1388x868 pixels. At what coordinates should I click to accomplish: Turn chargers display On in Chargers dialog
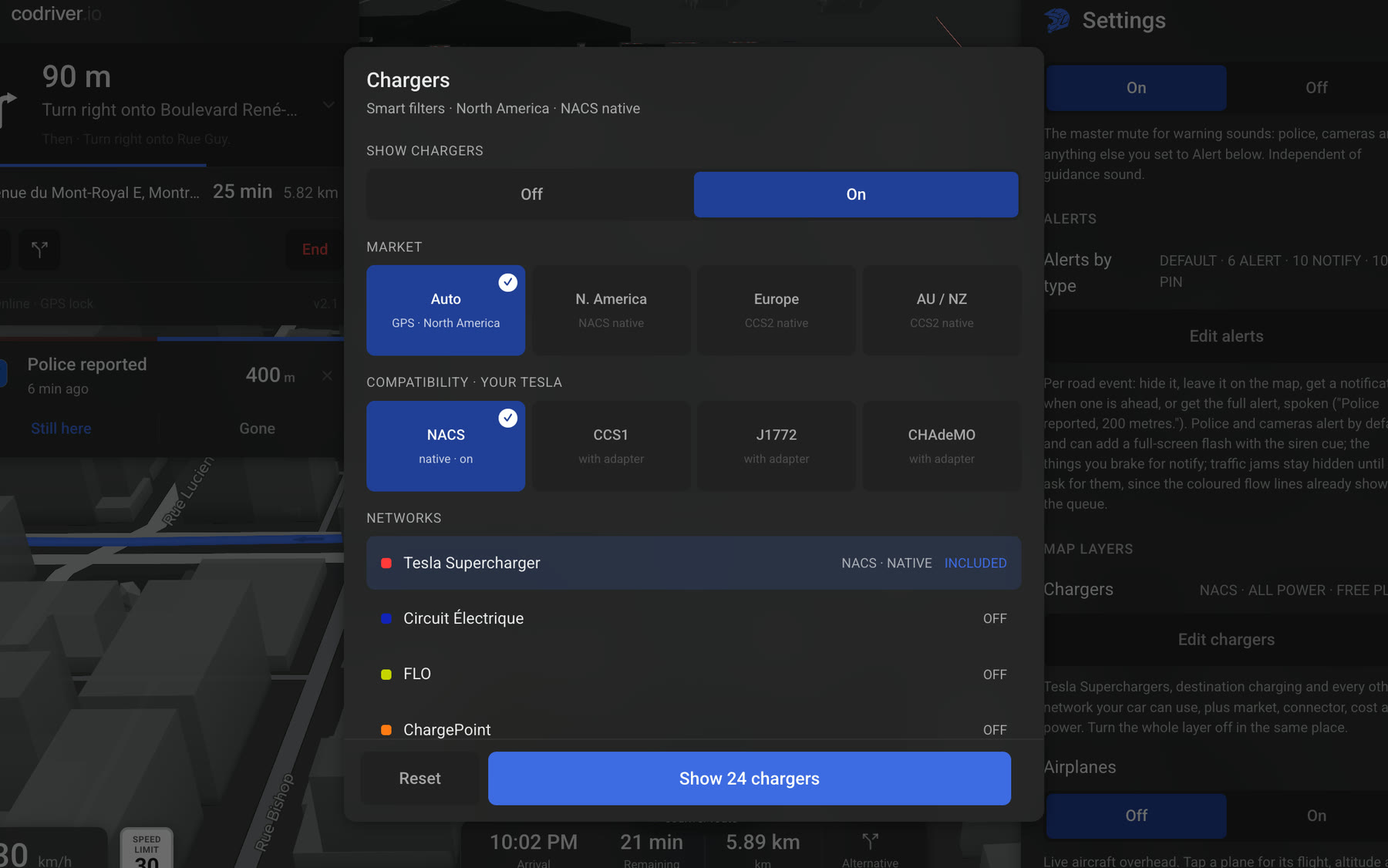tap(856, 194)
